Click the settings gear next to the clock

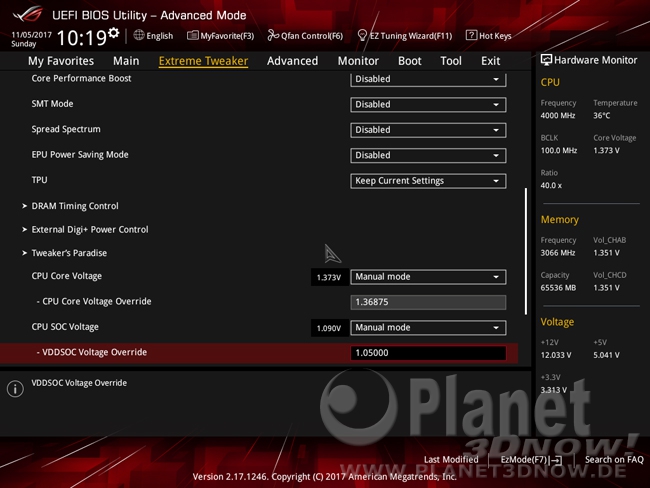[113, 33]
